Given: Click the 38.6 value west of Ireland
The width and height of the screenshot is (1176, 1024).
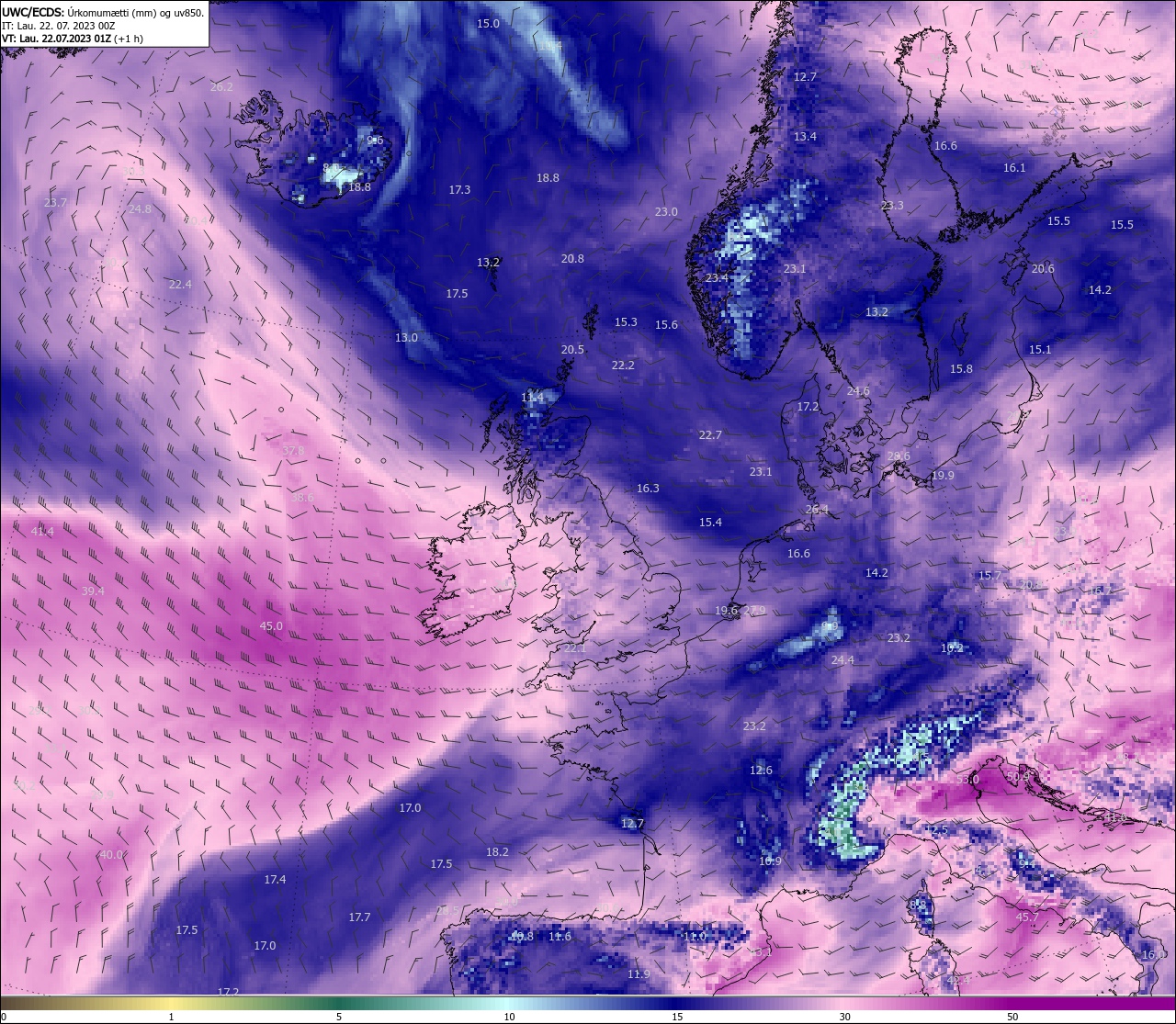Looking at the screenshot, I should (x=302, y=498).
